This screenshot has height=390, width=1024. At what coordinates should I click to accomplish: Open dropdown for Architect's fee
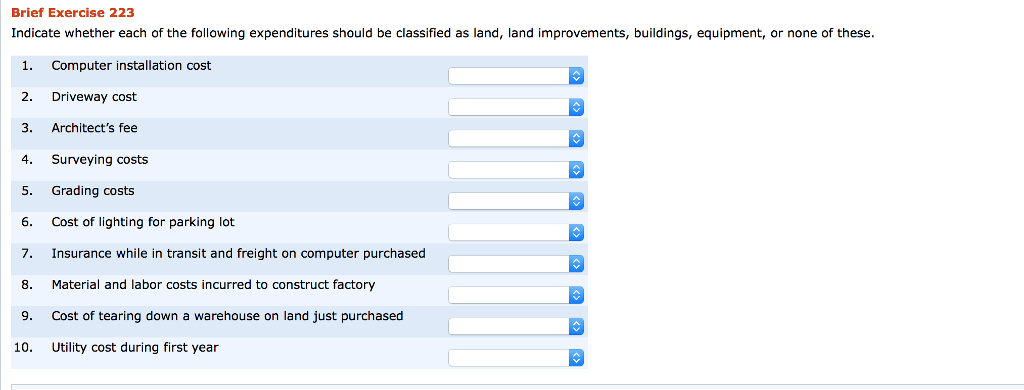515,139
